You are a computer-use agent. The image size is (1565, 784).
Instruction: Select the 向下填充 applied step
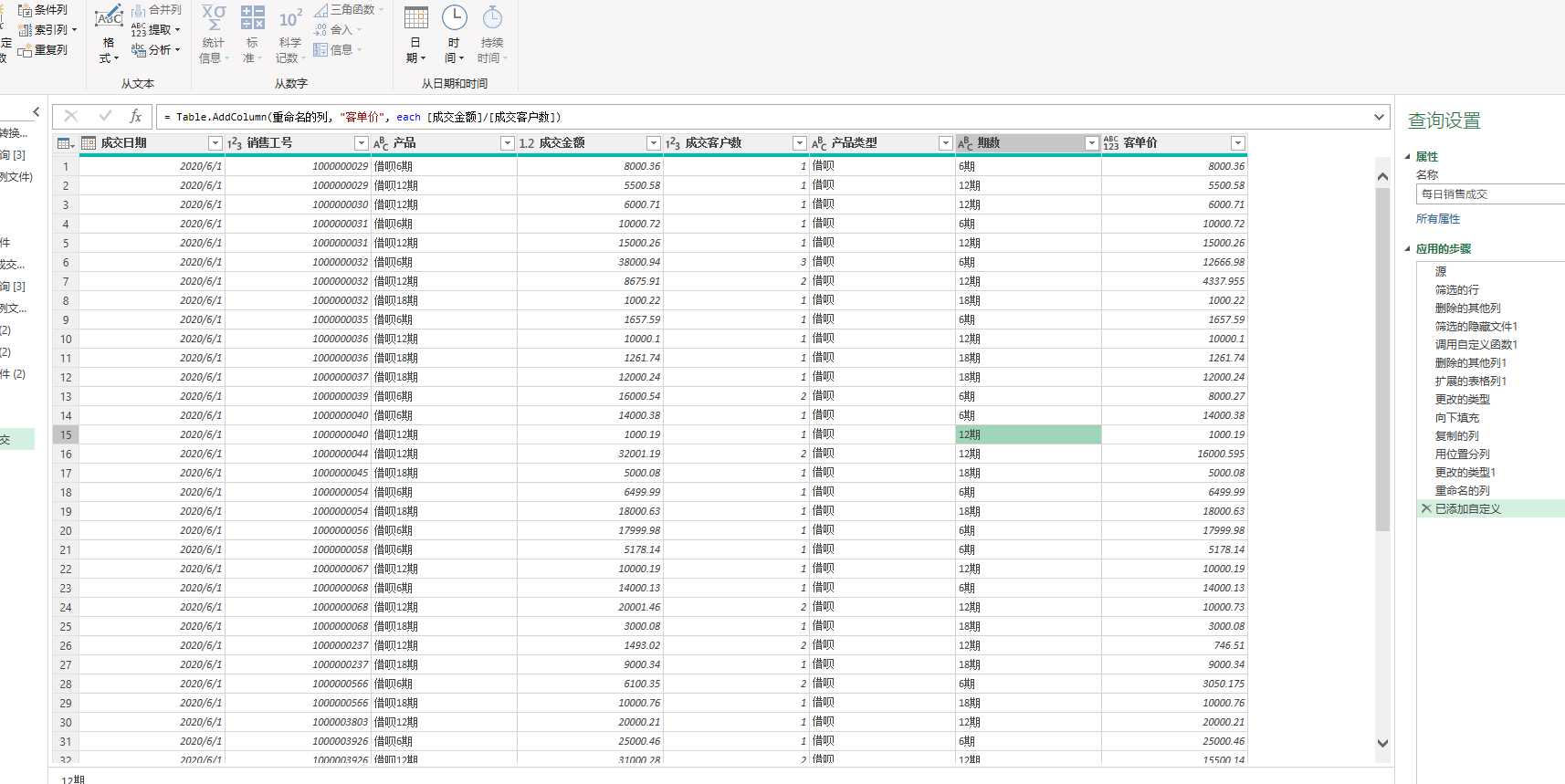click(x=1457, y=417)
